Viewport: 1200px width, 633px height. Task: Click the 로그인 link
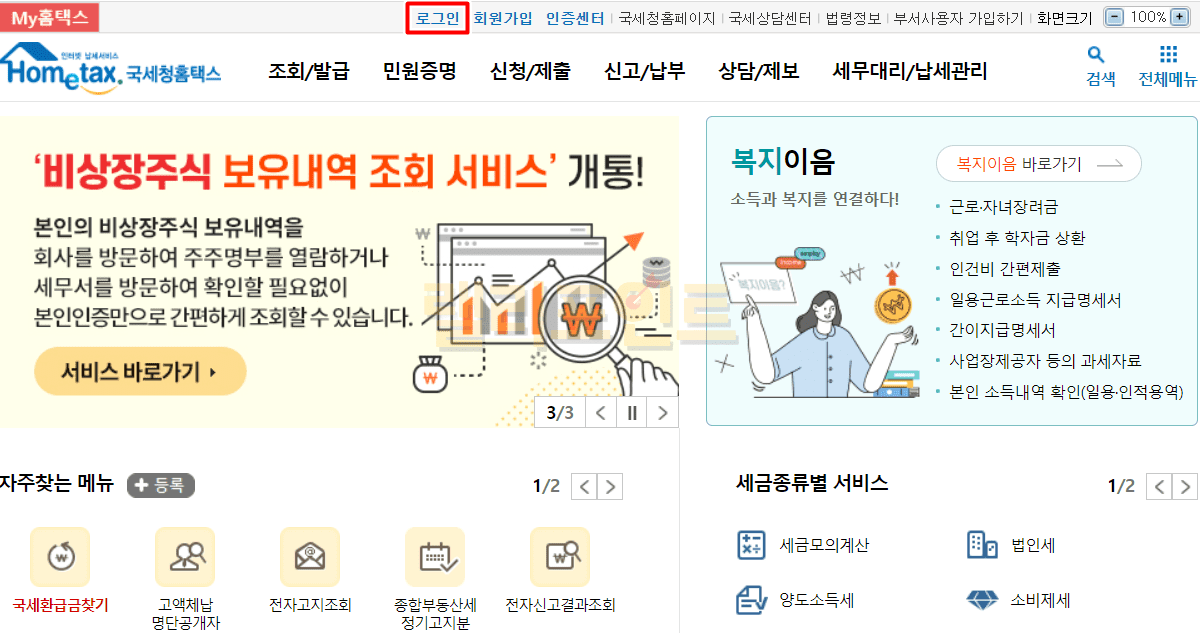437,18
